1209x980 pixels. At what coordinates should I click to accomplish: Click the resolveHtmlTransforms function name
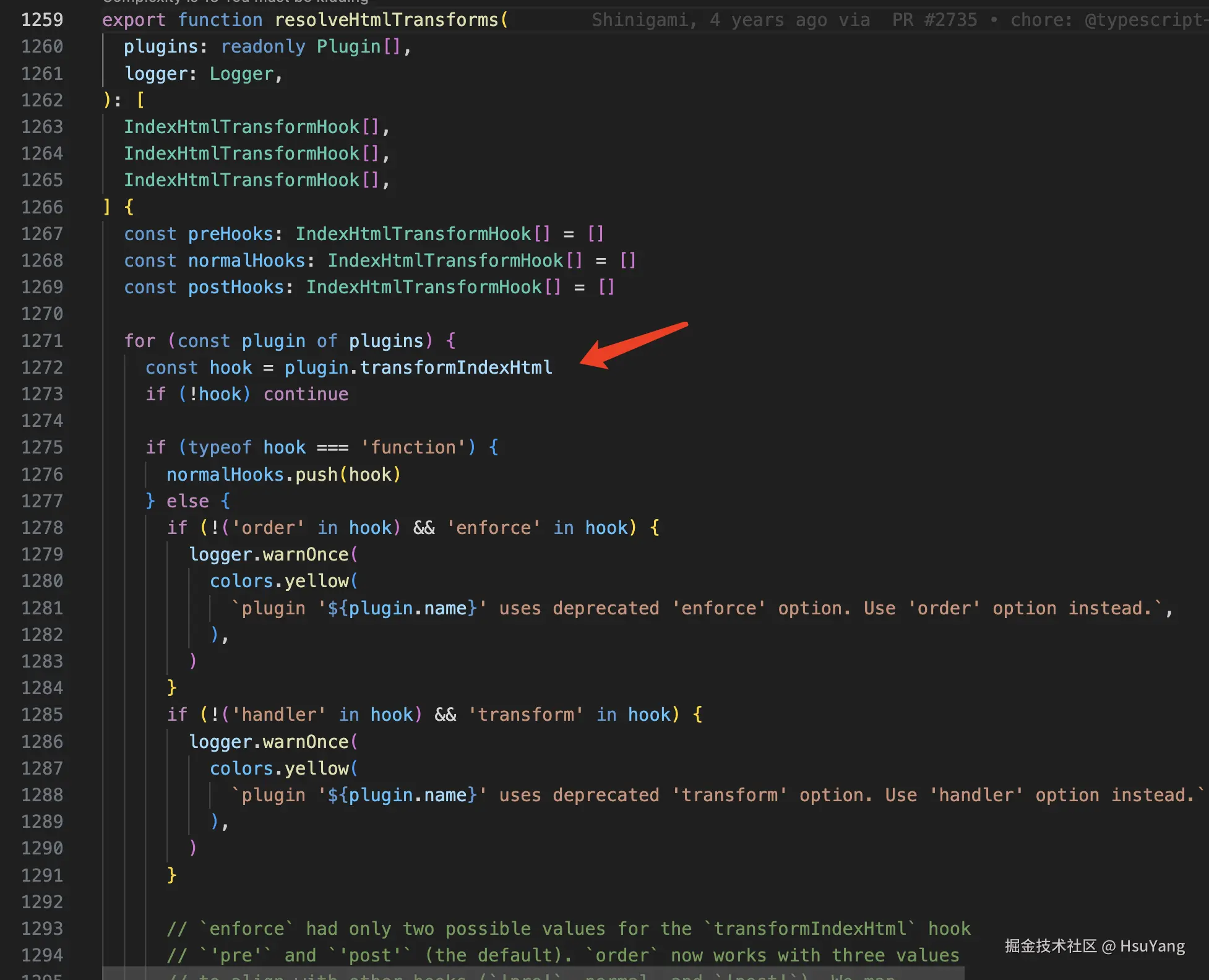coord(386,20)
